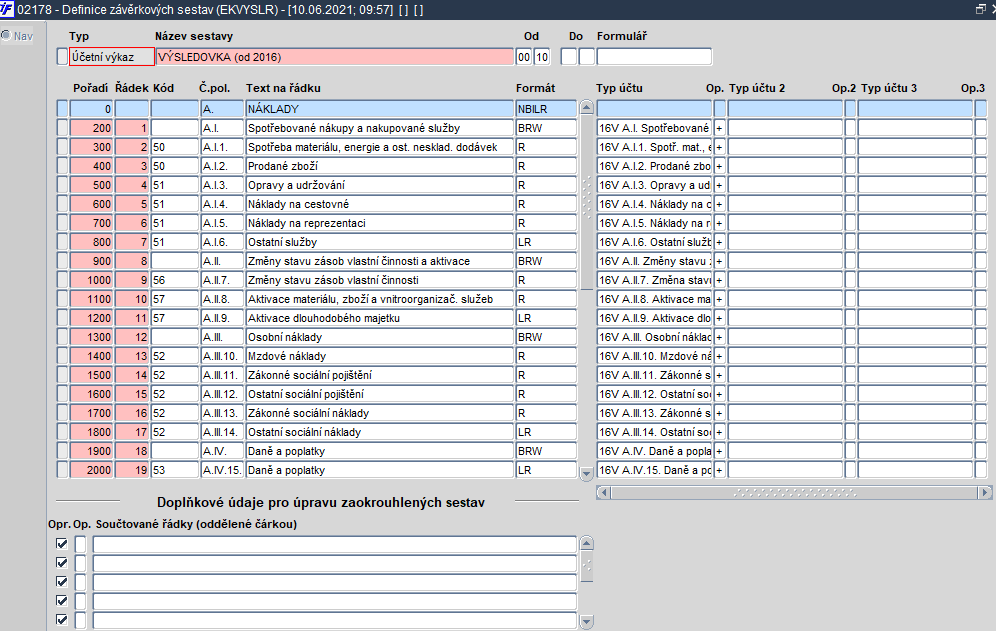Screen dimensions: 996x631
Task: Click the up arrow of the rows table scrollbar
Action: [x=586, y=107]
